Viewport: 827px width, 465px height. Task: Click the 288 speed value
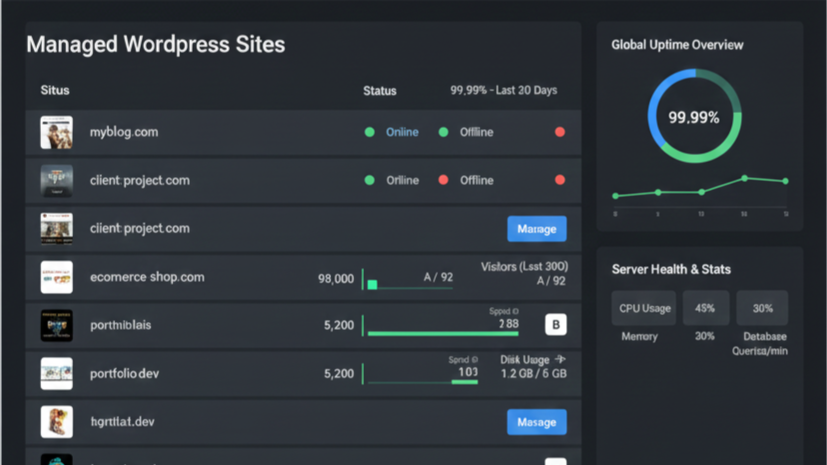(509, 324)
